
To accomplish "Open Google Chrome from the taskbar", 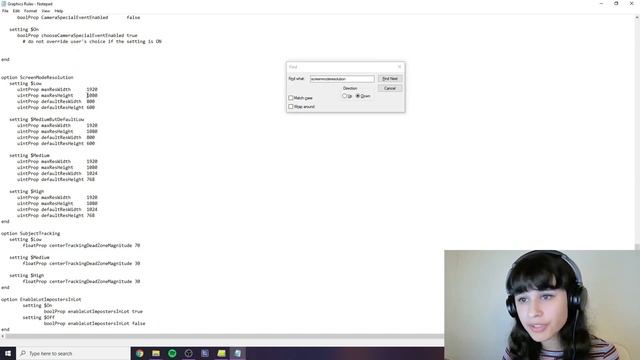I will pyautogui.click(x=140, y=353).
